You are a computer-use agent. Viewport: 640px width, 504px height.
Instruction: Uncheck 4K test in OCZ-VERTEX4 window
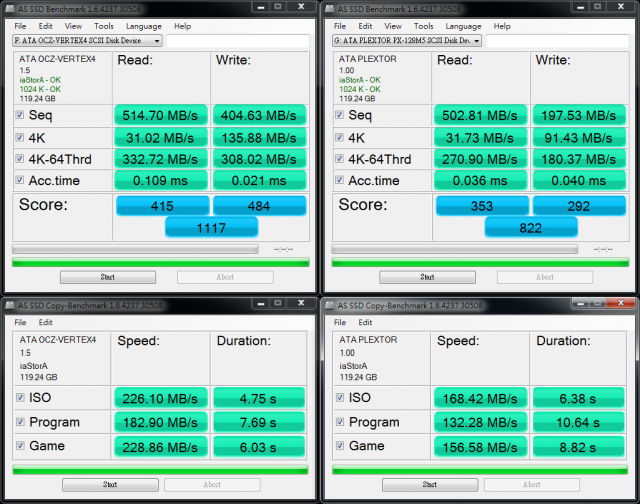pyautogui.click(x=20, y=137)
